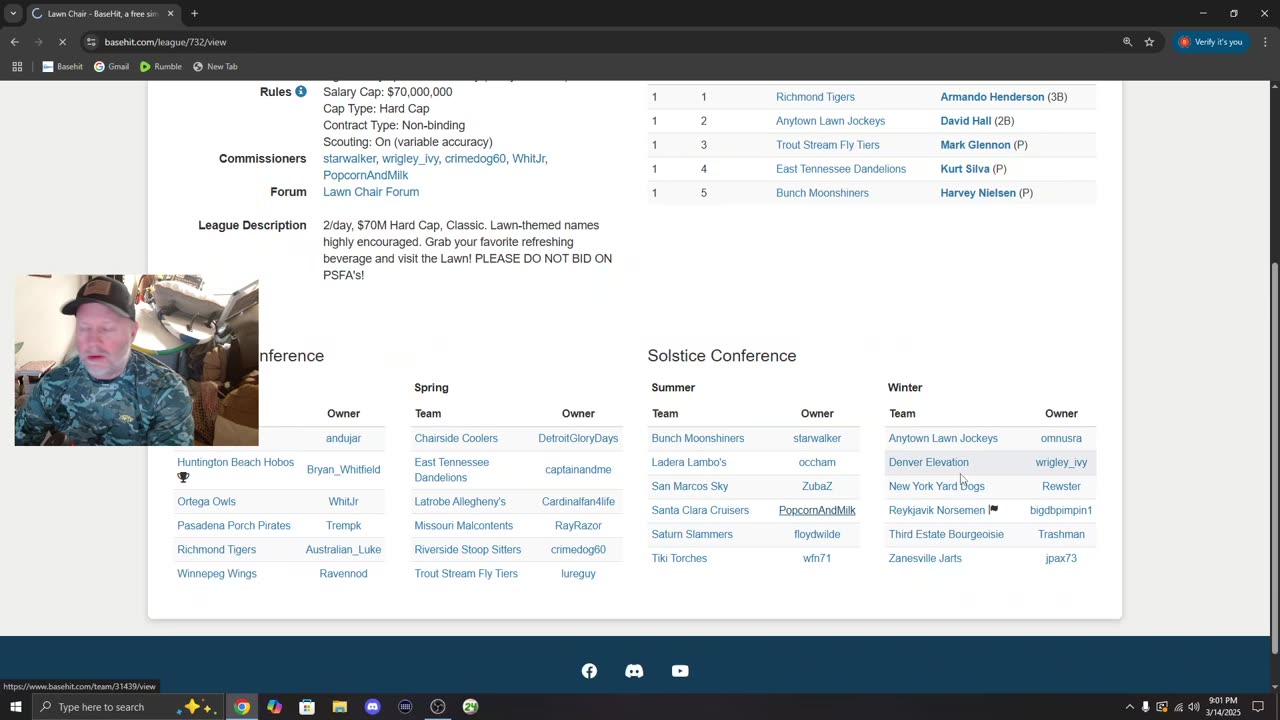Open the Gmail bookmark
1280x720 pixels.
coord(111,67)
